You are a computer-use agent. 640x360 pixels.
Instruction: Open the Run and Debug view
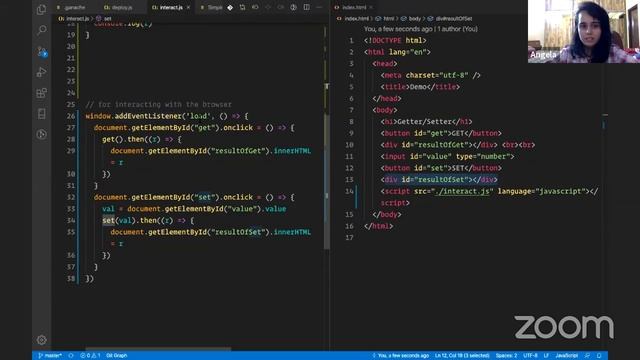click(x=42, y=72)
